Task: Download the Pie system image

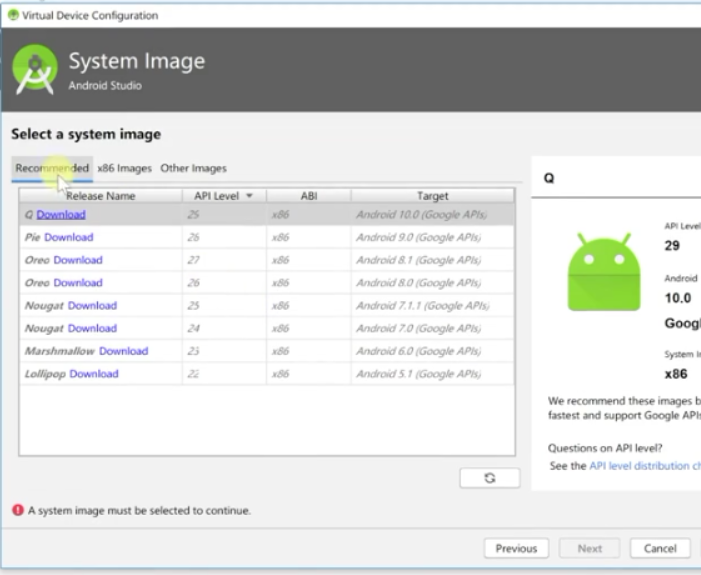Action: [69, 237]
